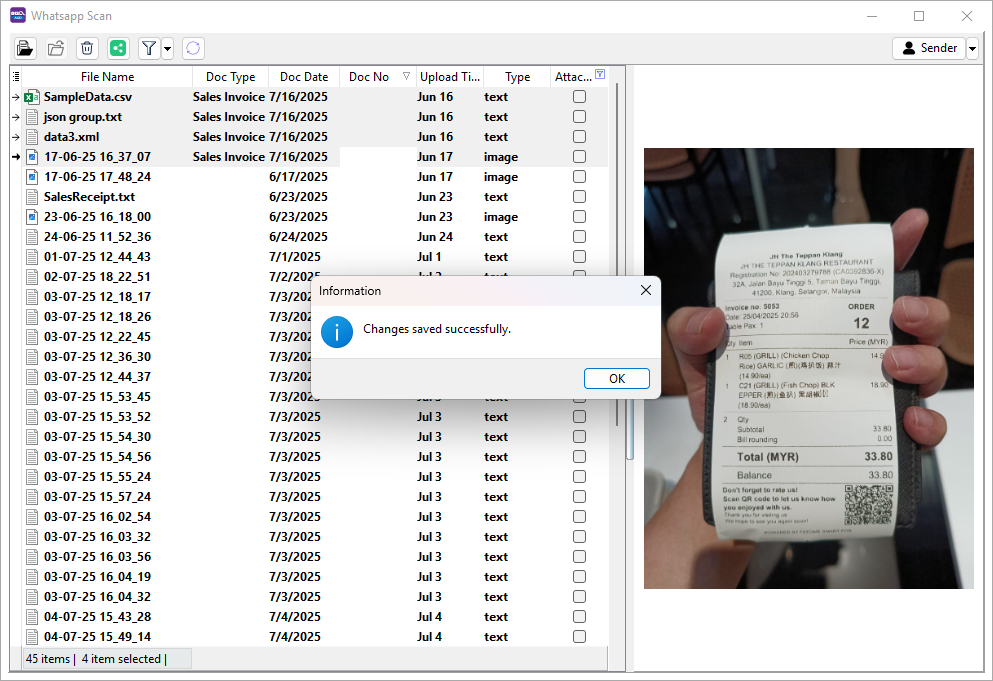Open the Doc No column sort arrow
Viewport: 993px width, 681px height.
point(406,77)
